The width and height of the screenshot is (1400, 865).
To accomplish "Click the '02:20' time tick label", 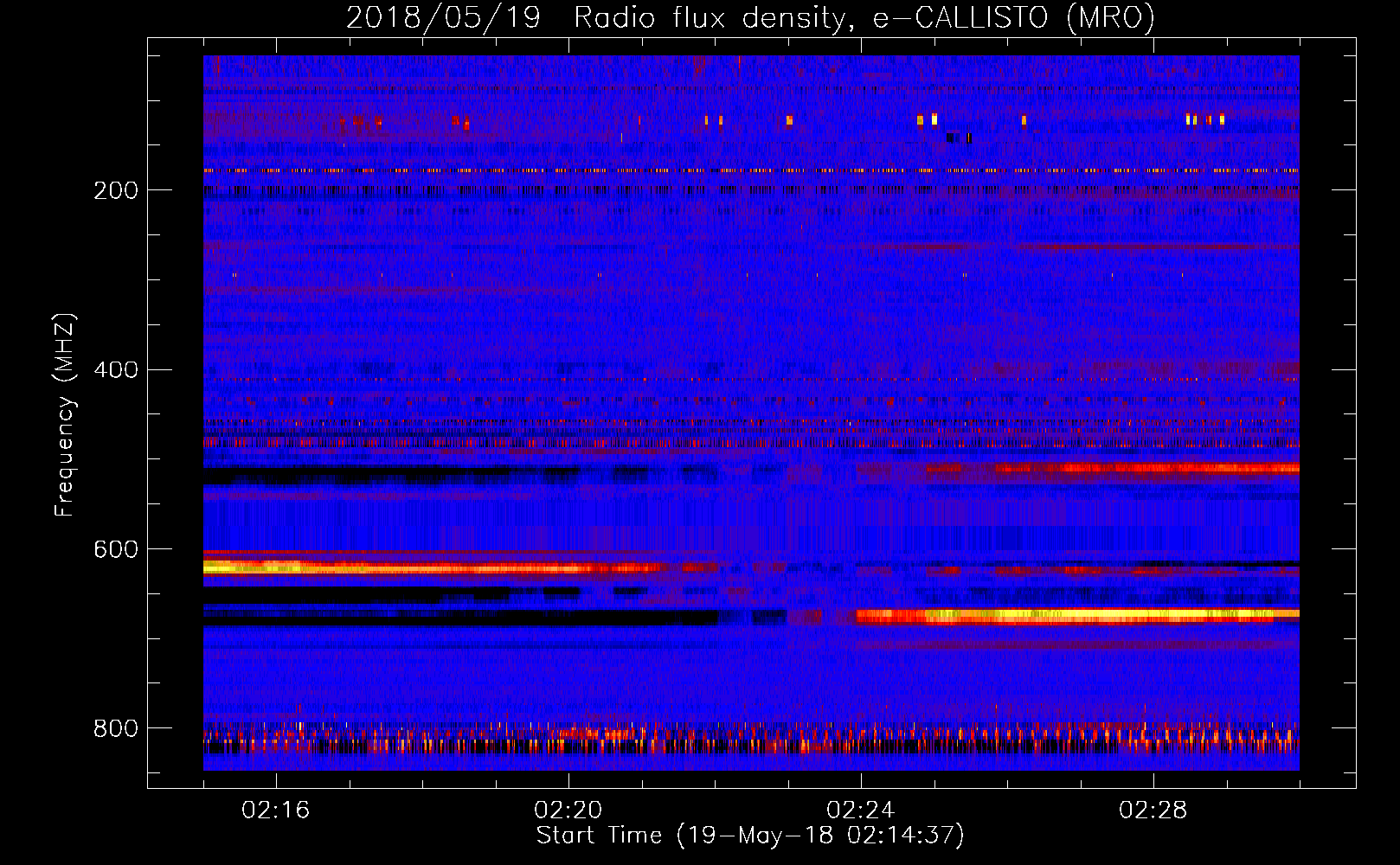I will coord(568,810).
